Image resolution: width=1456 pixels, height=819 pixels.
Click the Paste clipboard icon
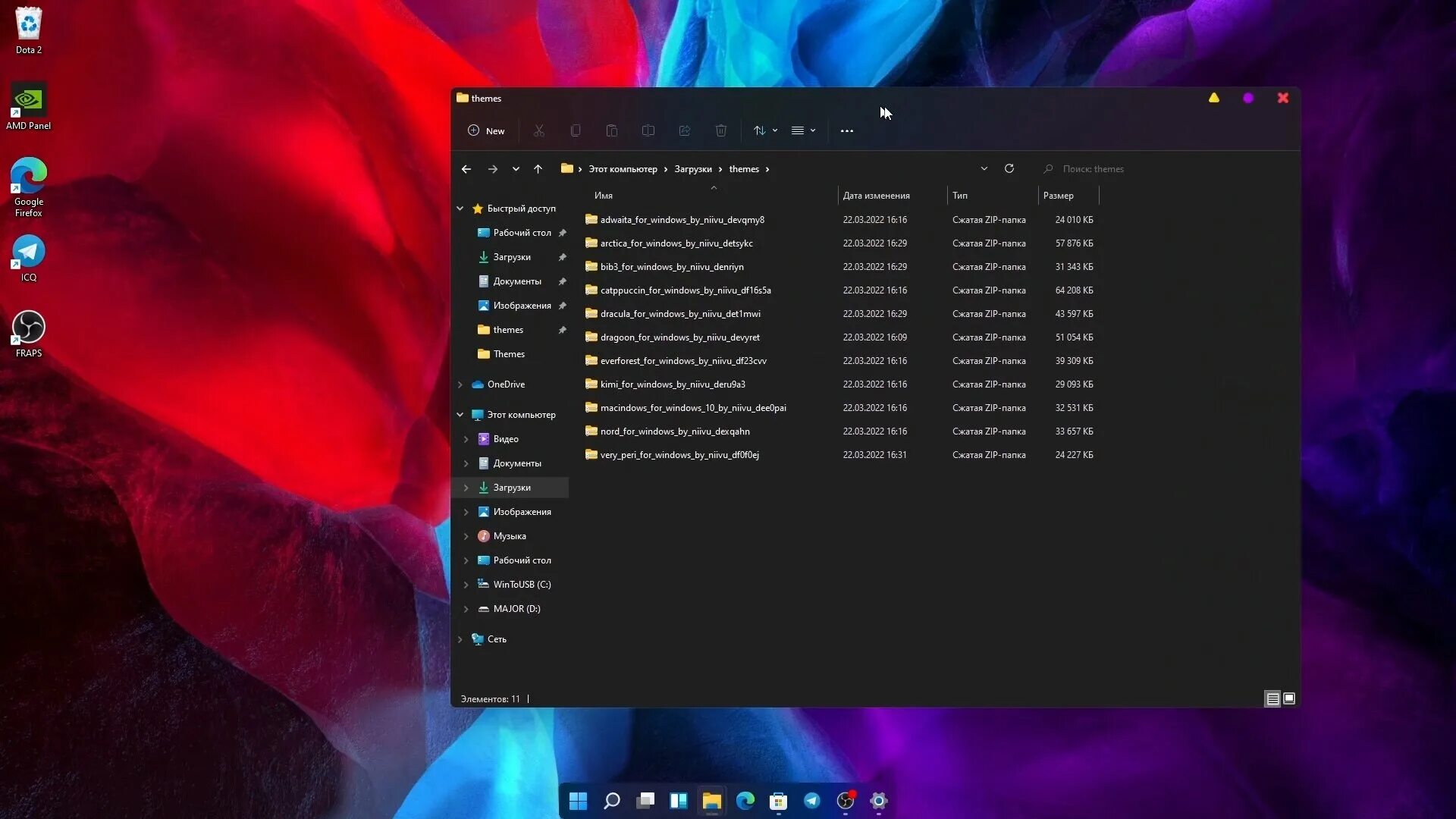click(x=611, y=130)
